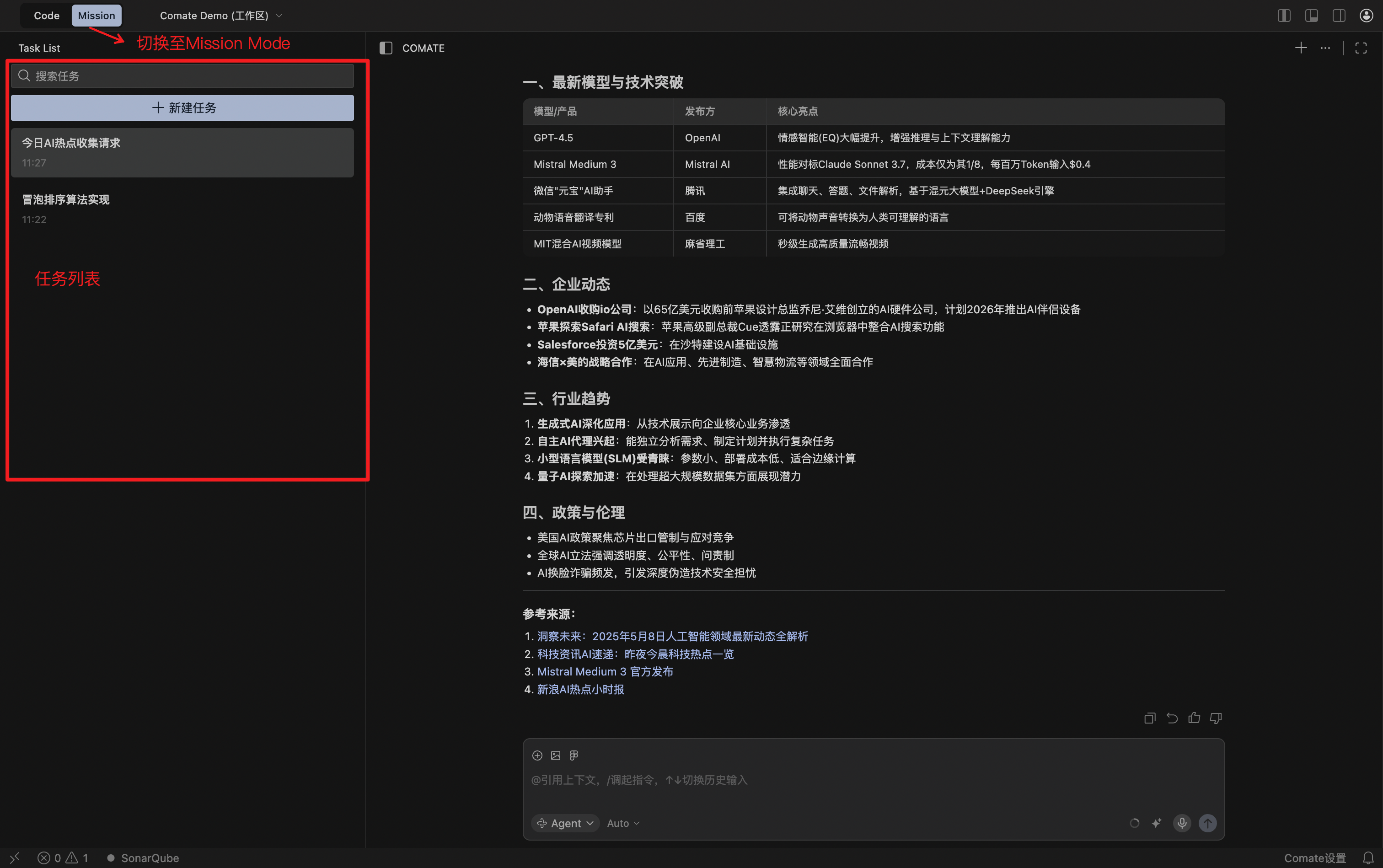Click the regenerate undo arrow icon

coord(1172,718)
